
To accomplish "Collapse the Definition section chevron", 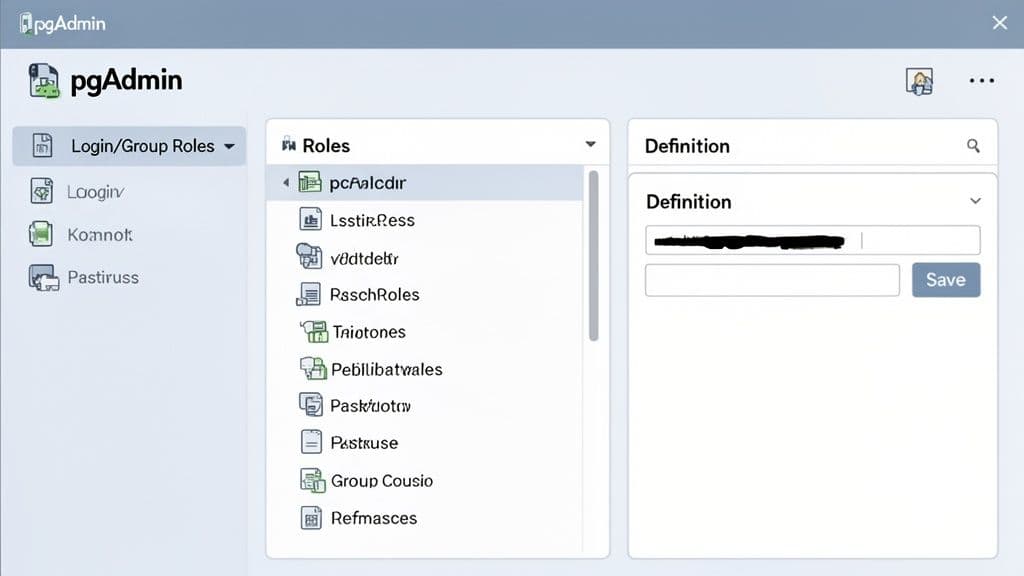I will pyautogui.click(x=975, y=200).
